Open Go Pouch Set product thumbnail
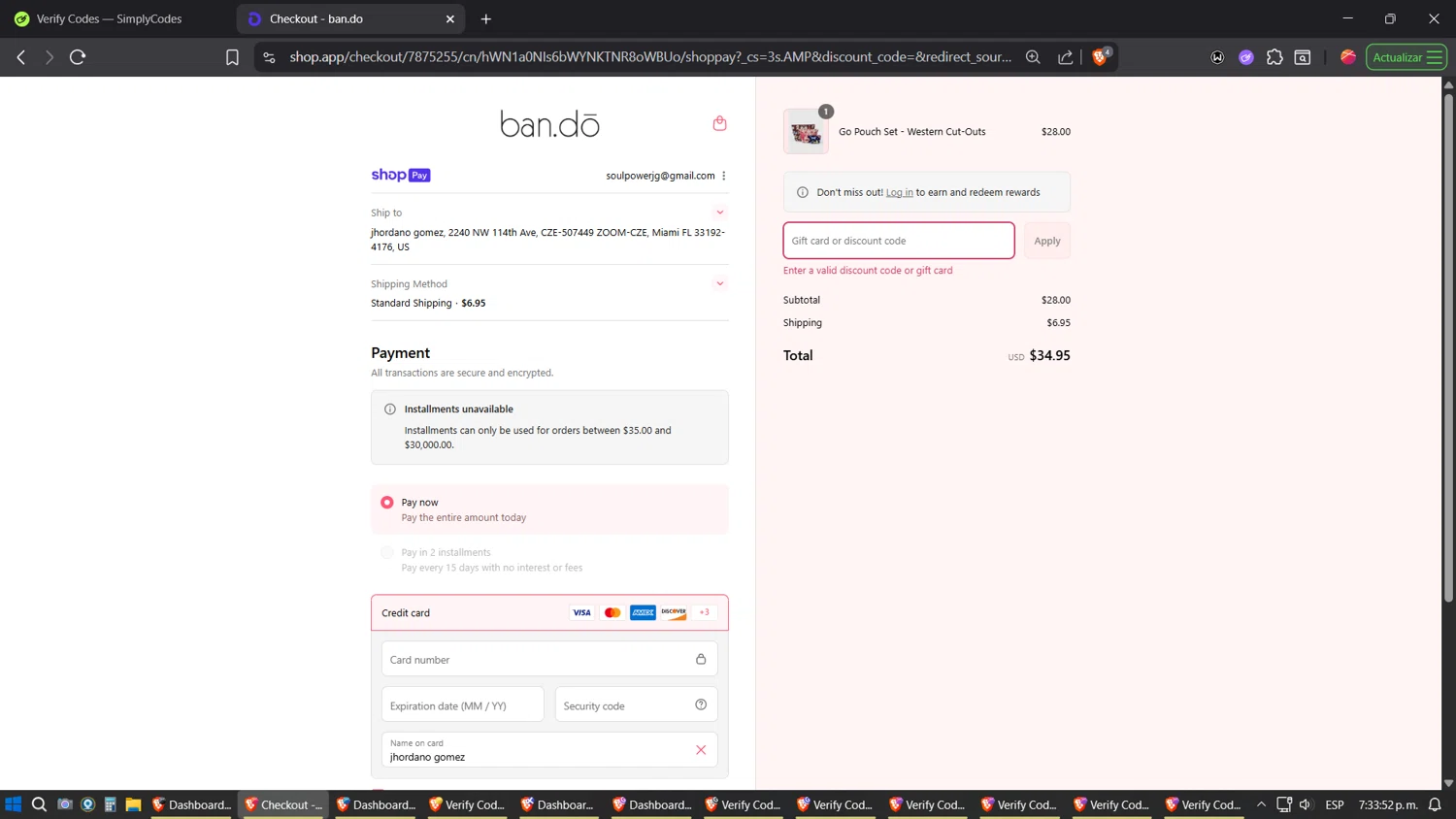Screen dimensions: 1456x819 [806, 132]
